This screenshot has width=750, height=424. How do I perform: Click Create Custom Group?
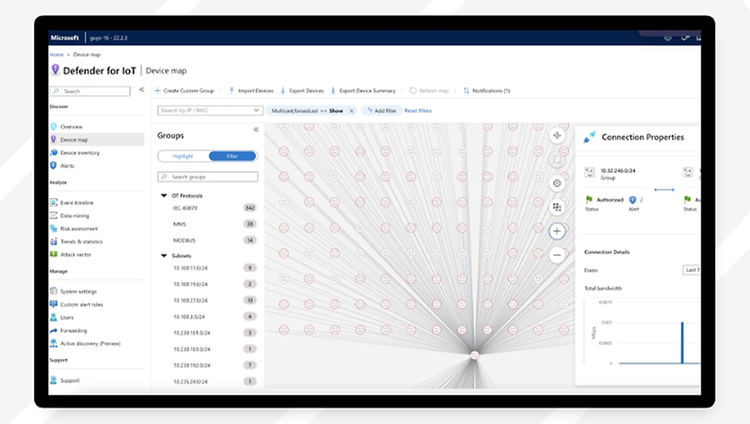click(184, 90)
